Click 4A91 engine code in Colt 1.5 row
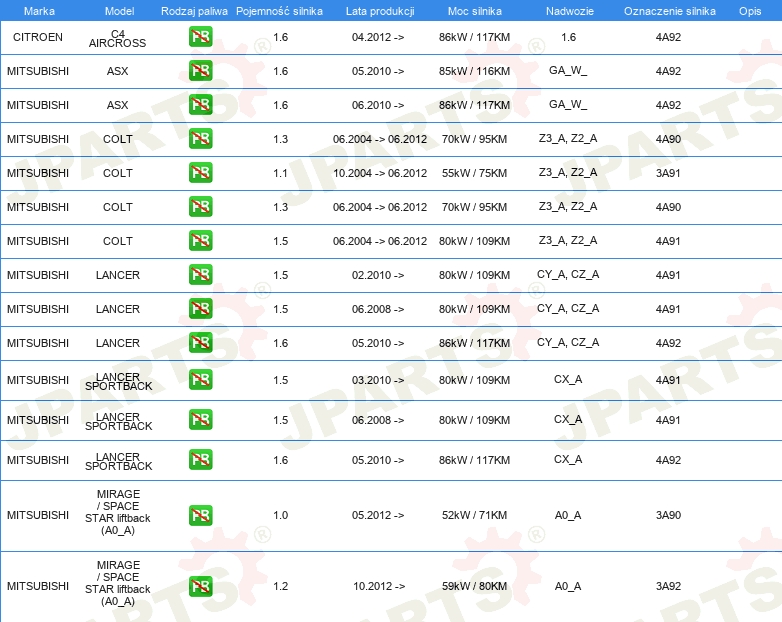The image size is (782, 622). (668, 241)
